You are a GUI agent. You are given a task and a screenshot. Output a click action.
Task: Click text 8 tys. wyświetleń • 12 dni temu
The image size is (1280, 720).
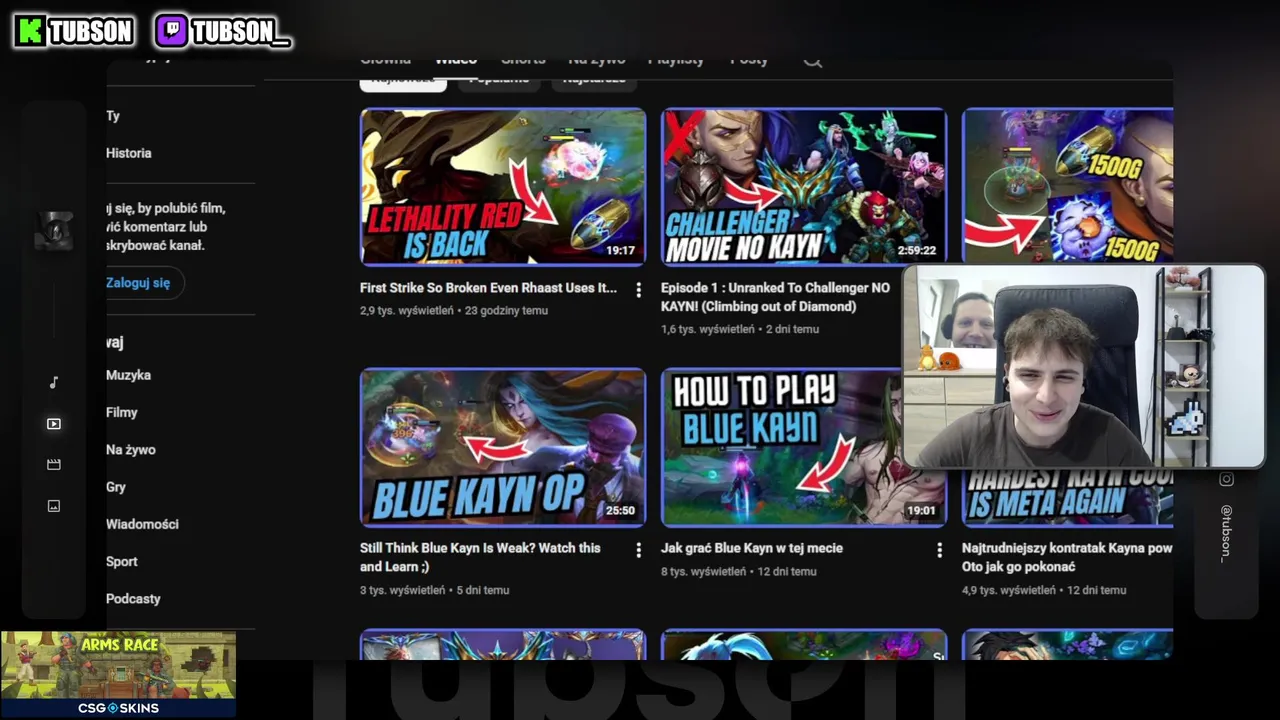pyautogui.click(x=739, y=572)
